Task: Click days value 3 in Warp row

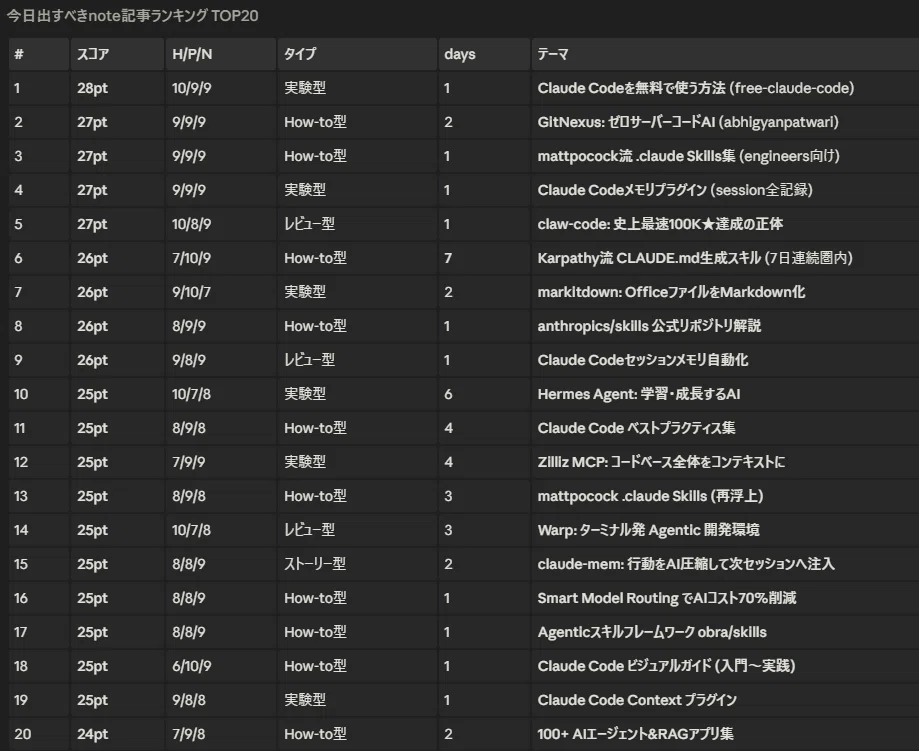Action: point(484,531)
